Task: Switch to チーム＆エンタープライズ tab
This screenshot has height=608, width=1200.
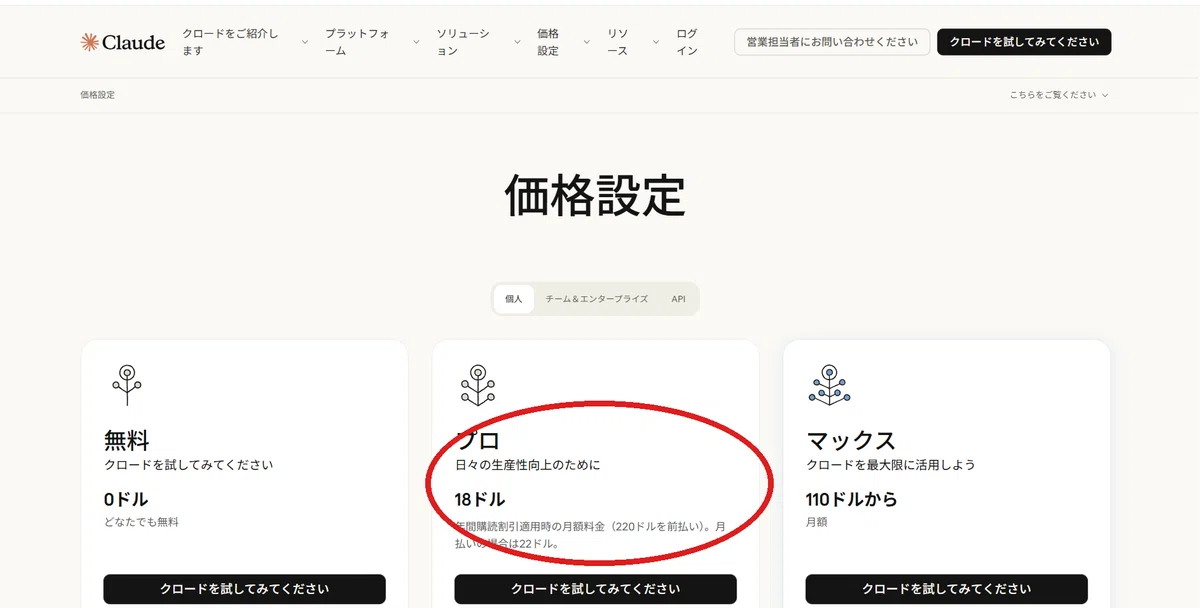Action: coord(597,299)
